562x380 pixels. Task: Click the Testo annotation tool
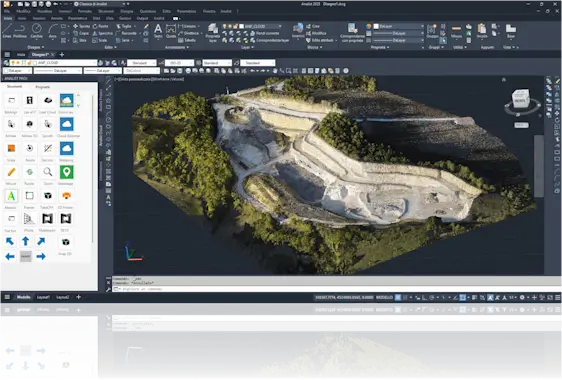(x=158, y=30)
